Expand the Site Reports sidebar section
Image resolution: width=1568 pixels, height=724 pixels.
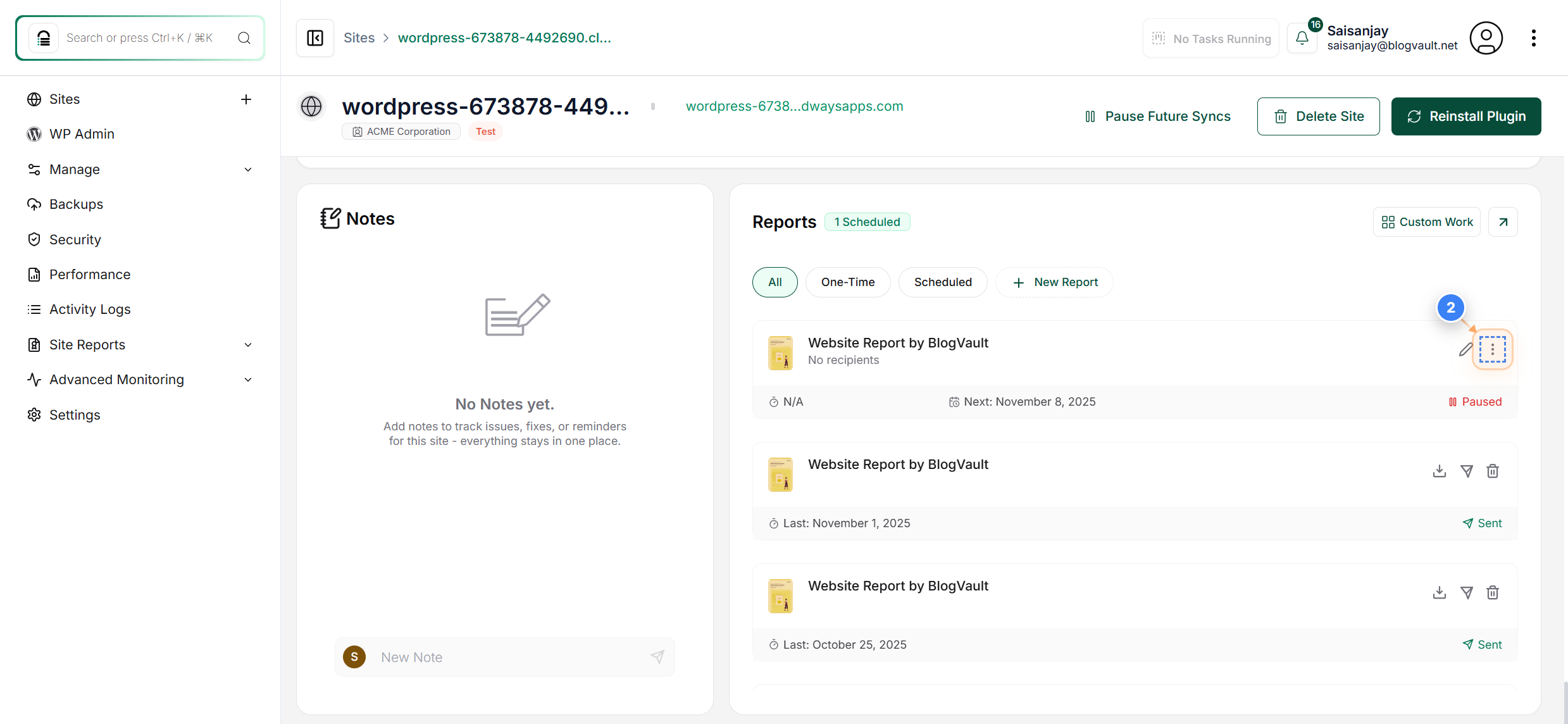(x=248, y=344)
